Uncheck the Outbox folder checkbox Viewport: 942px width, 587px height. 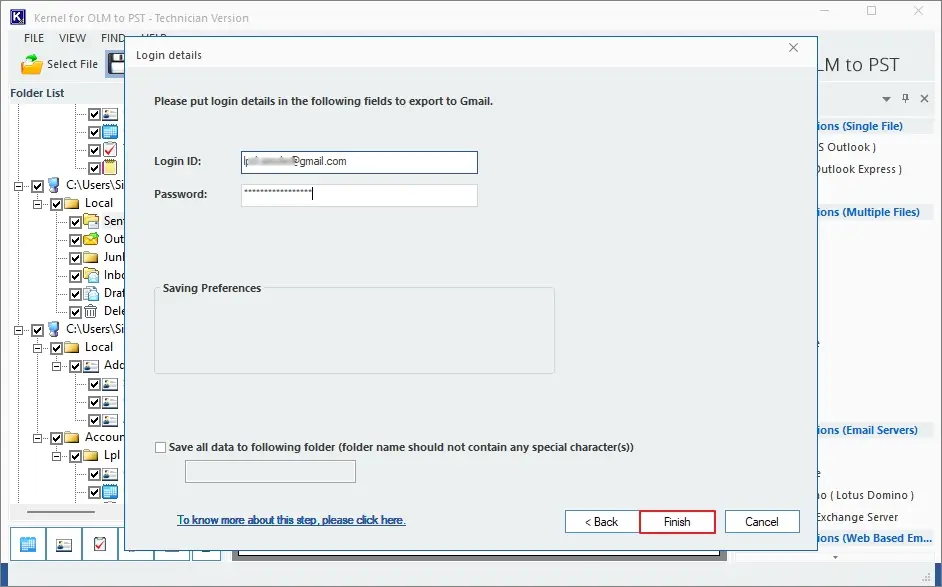click(x=75, y=240)
